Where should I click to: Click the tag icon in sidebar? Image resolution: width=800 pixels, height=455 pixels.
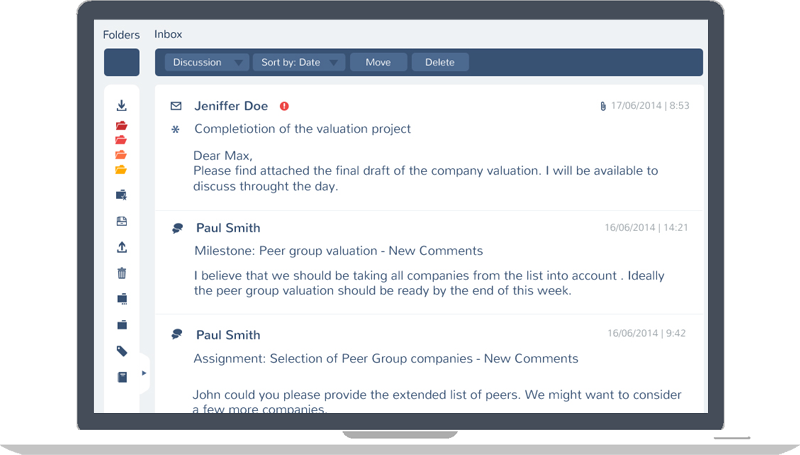pyautogui.click(x=122, y=351)
